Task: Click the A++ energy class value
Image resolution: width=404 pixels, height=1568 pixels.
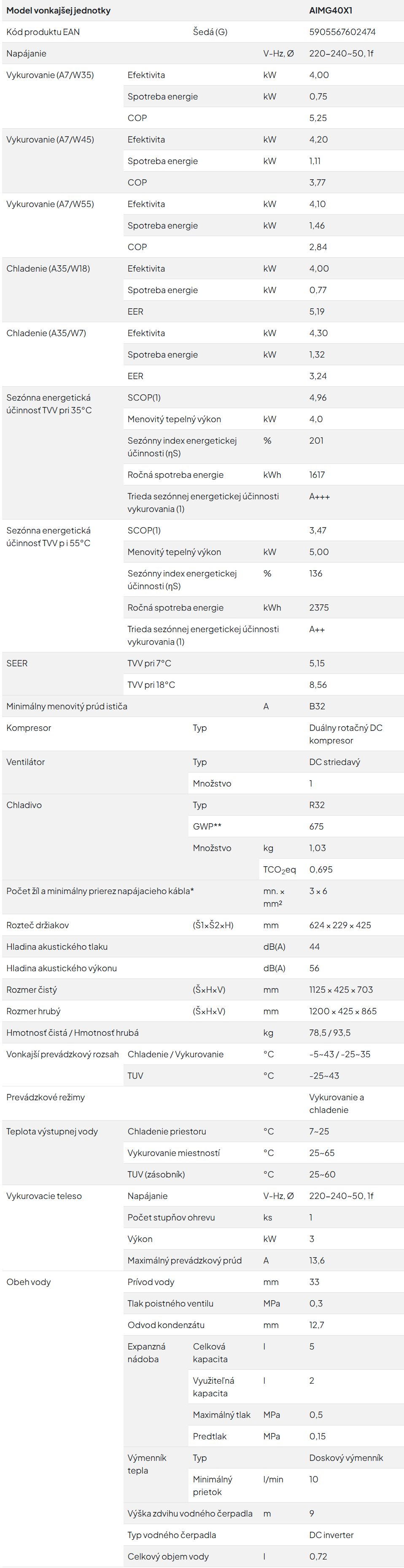Action: 317,629
